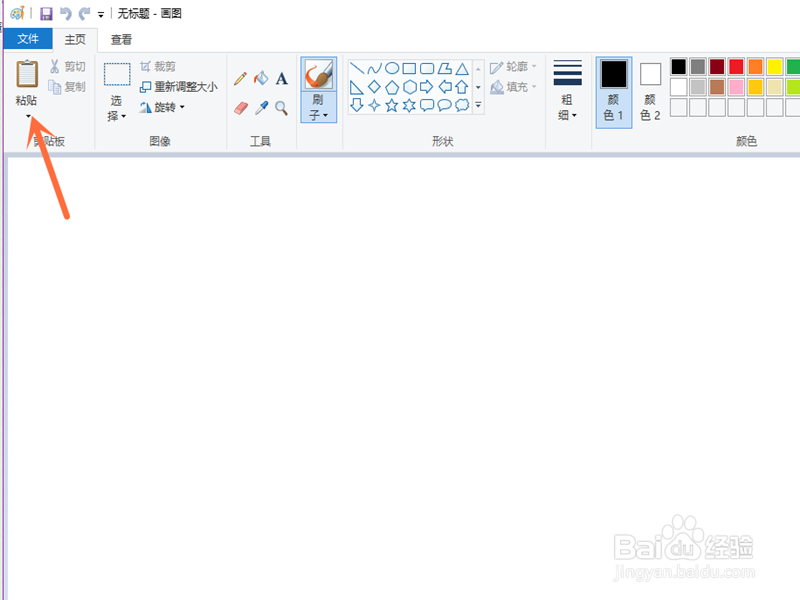This screenshot has width=800, height=600.
Task: Select the Fill with color bucket tool
Action: (x=262, y=79)
